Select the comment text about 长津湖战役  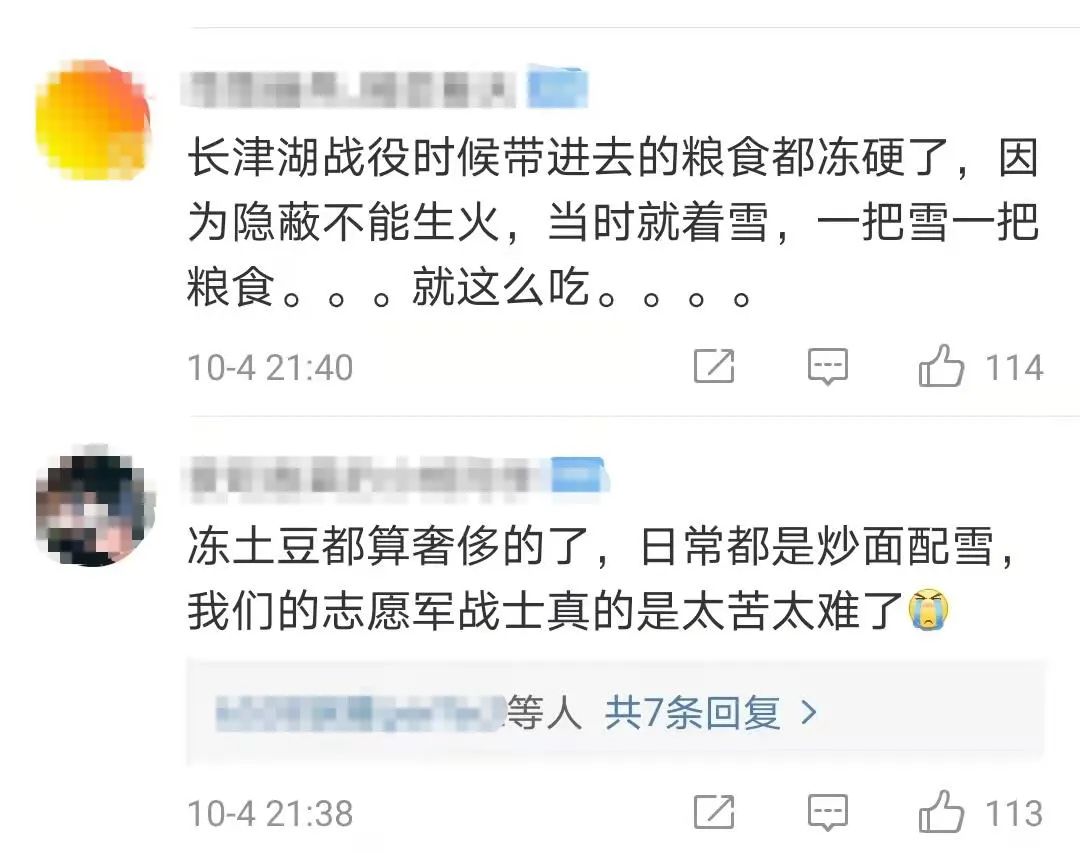pyautogui.click(x=612, y=222)
